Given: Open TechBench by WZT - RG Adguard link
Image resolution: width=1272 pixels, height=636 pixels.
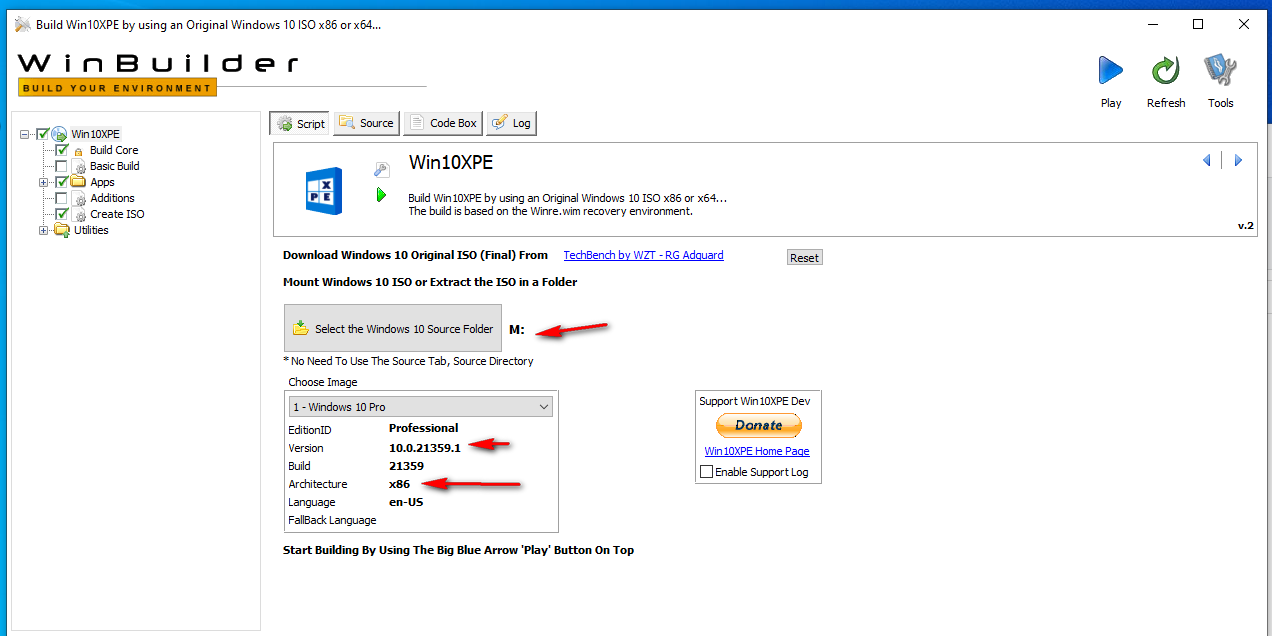Looking at the screenshot, I should click(643, 255).
